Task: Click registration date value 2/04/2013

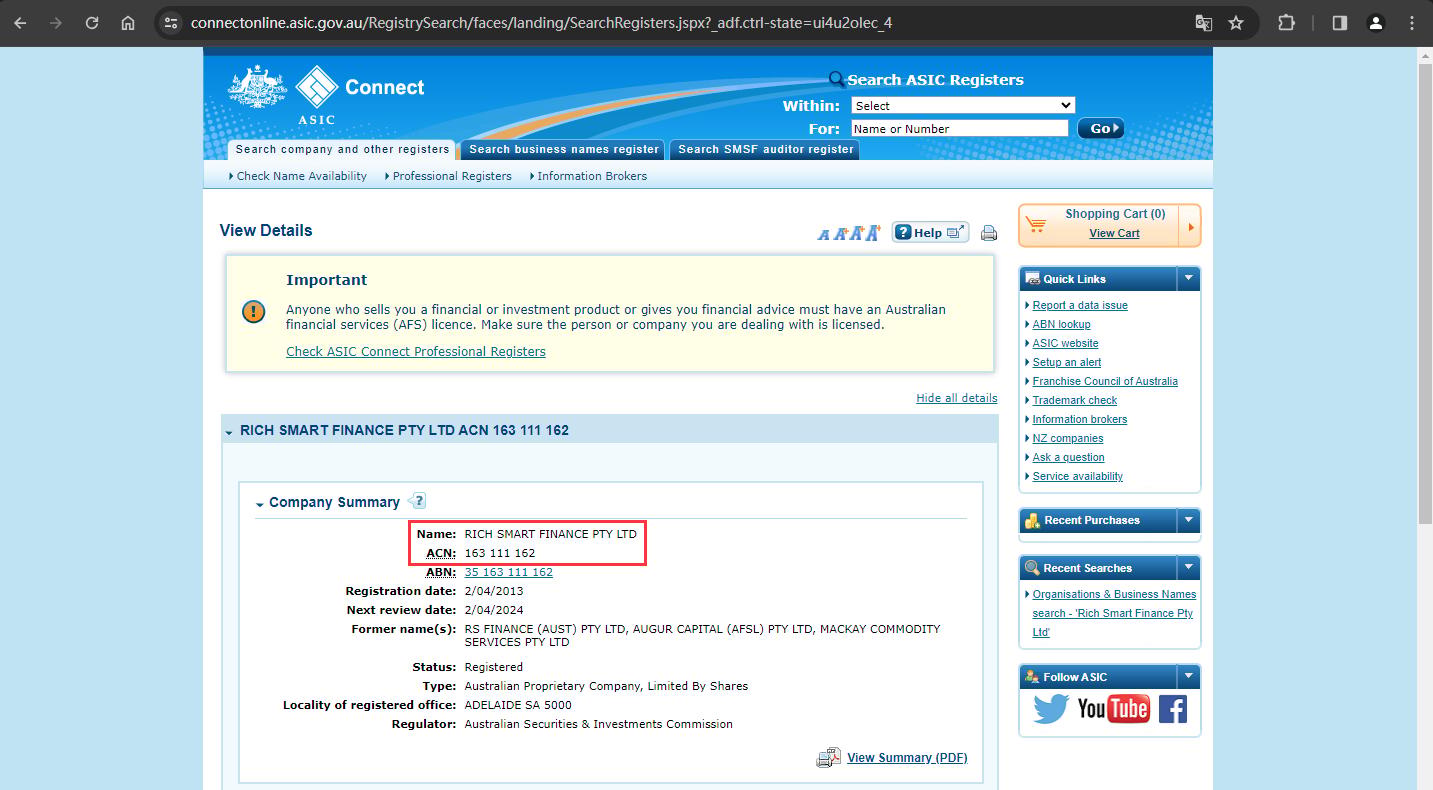Action: [x=494, y=591]
